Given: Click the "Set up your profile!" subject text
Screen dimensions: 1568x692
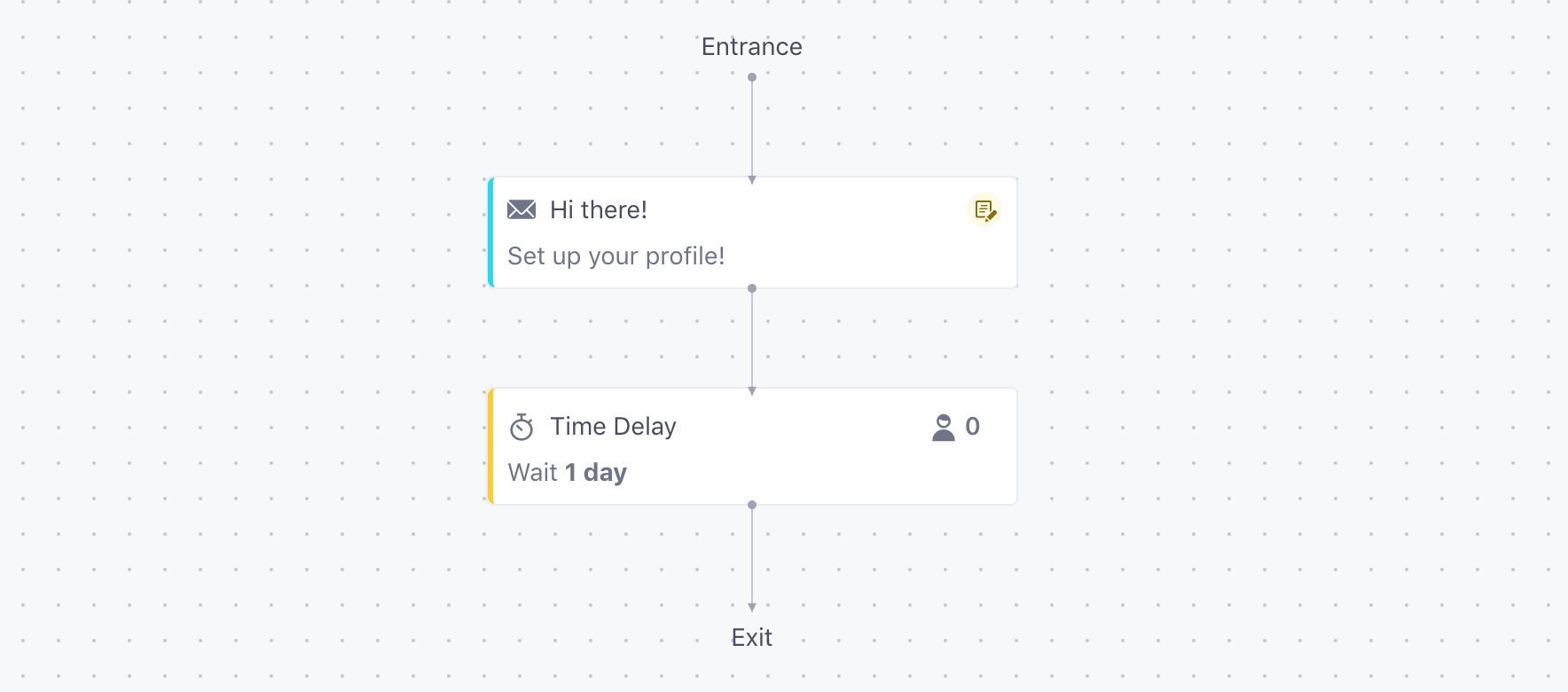Looking at the screenshot, I should (616, 256).
